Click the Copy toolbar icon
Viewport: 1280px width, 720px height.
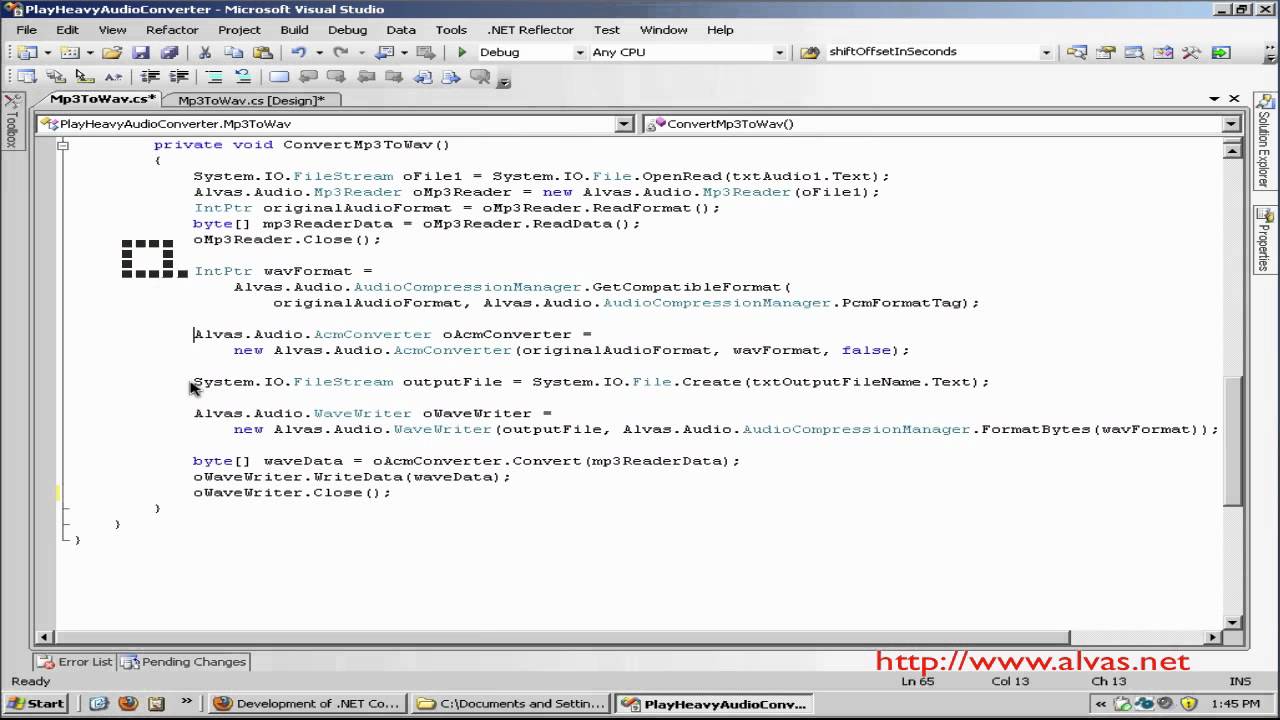pos(233,52)
